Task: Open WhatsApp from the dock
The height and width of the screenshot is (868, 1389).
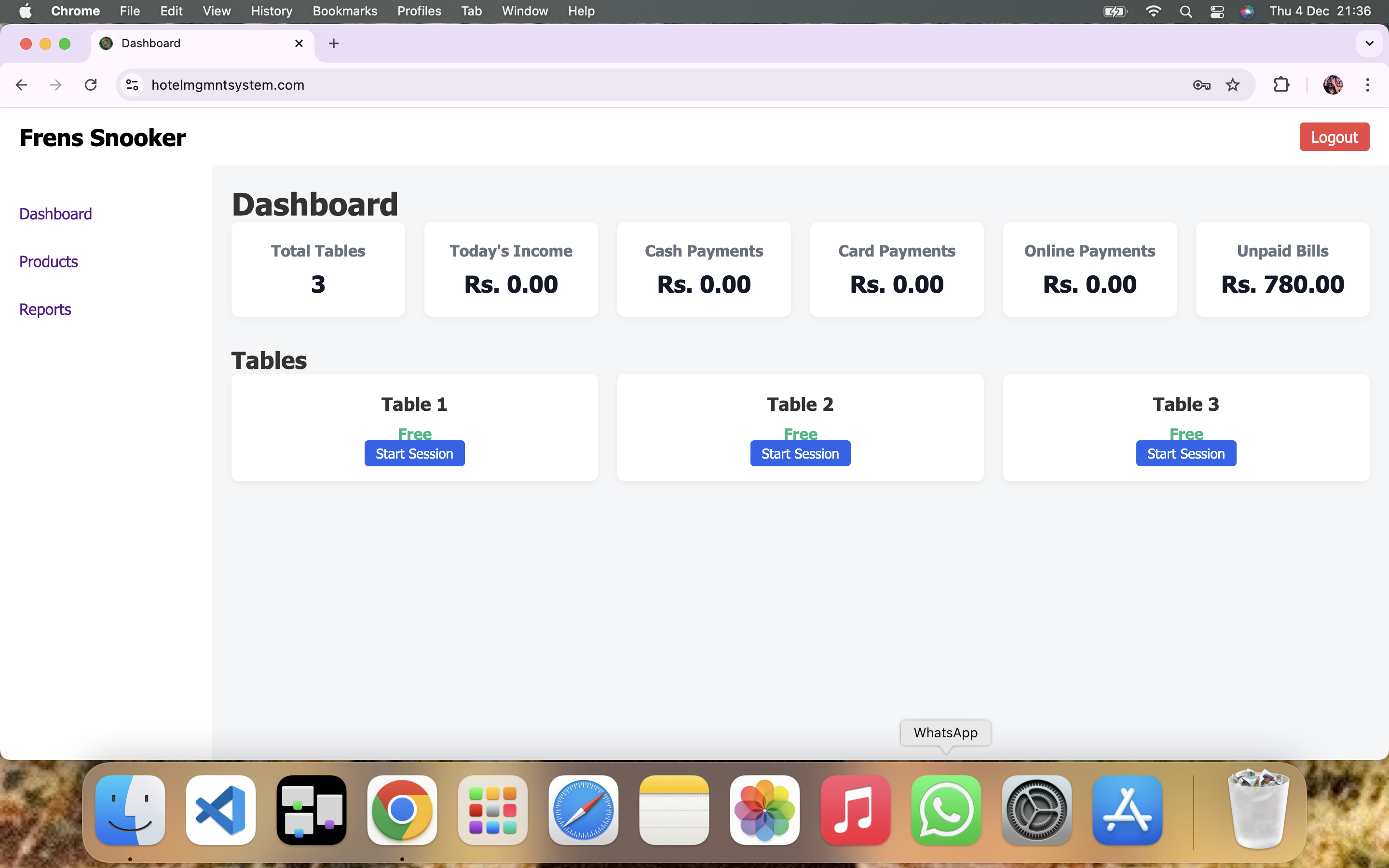Action: 946,810
